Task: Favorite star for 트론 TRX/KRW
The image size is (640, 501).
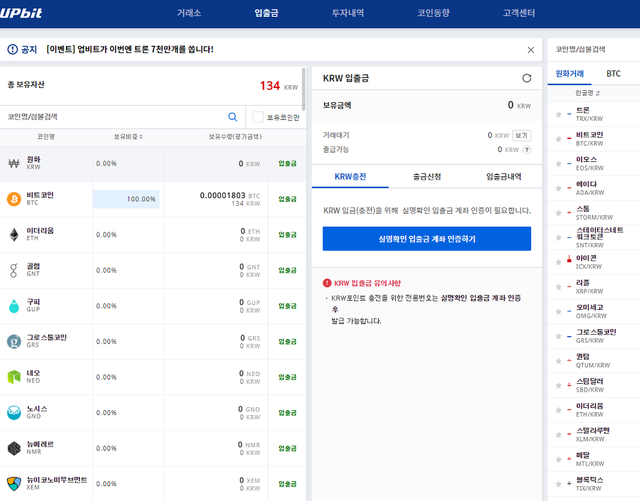Action: (558, 114)
